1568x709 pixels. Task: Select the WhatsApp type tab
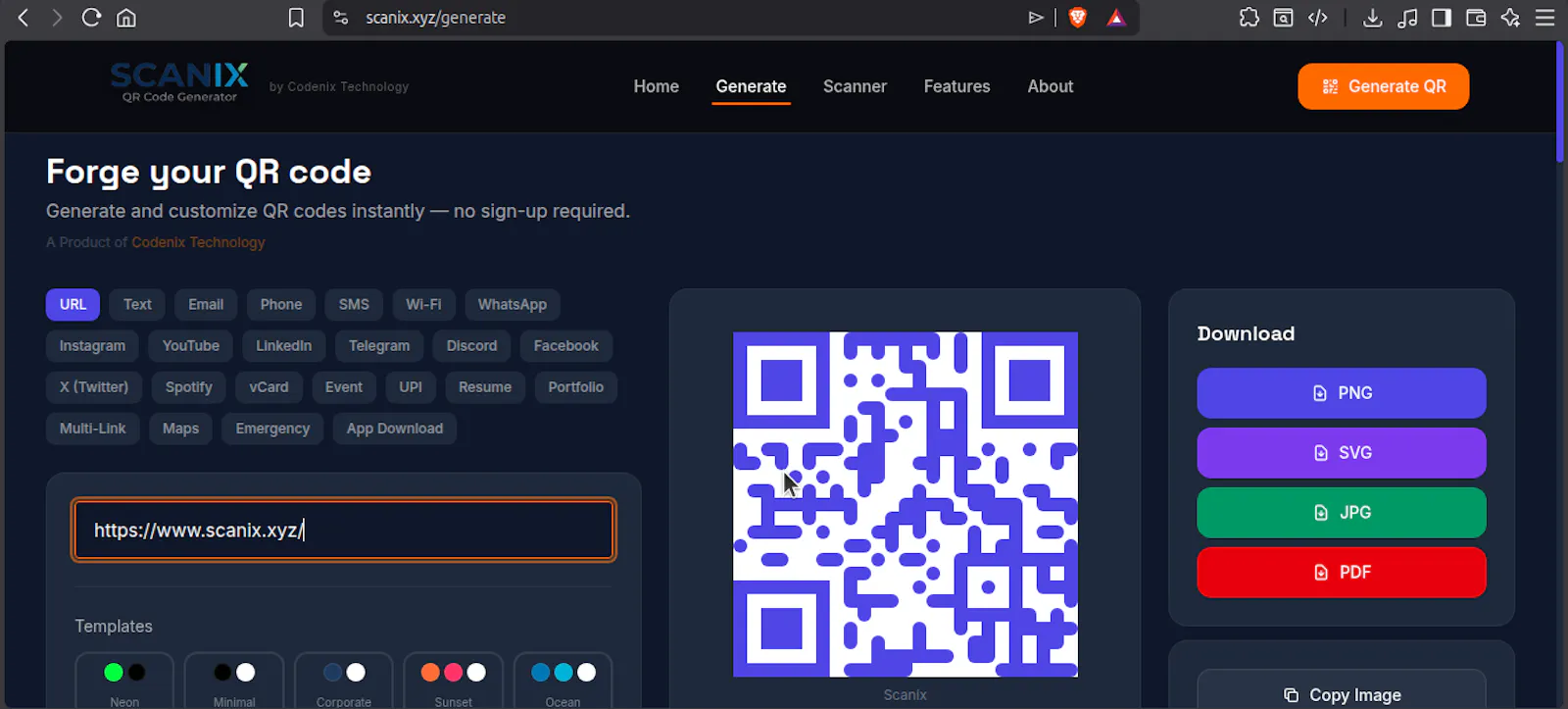[513, 305]
